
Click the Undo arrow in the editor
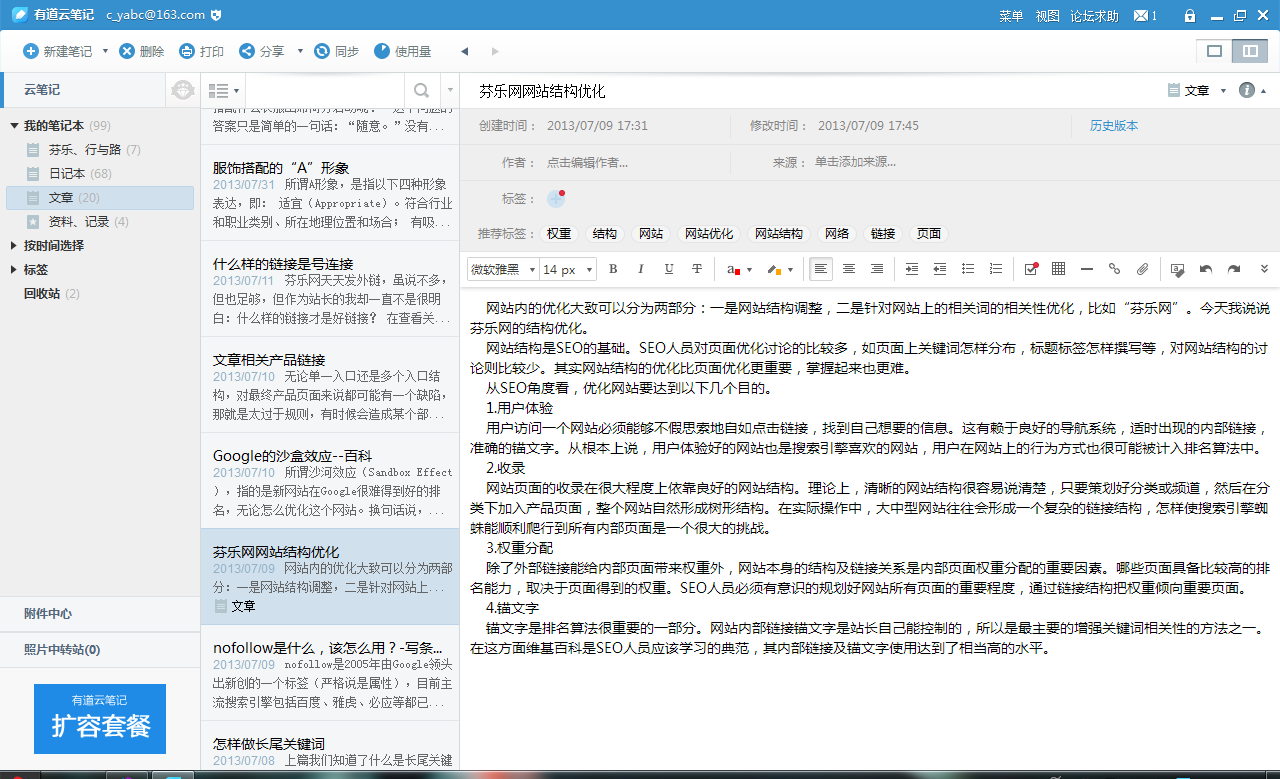[1205, 268]
